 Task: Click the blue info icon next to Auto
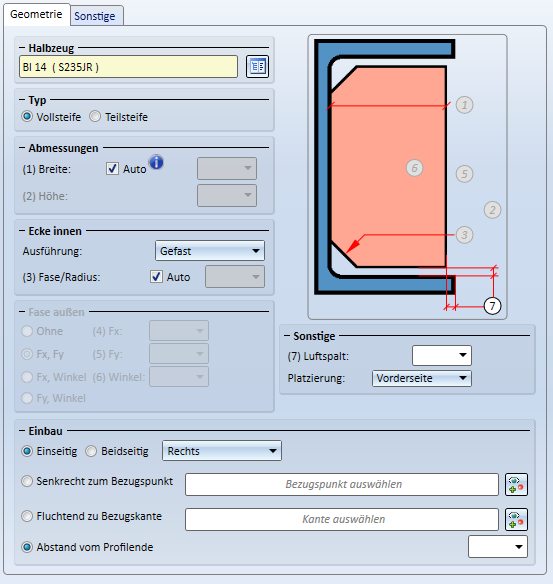point(156,162)
